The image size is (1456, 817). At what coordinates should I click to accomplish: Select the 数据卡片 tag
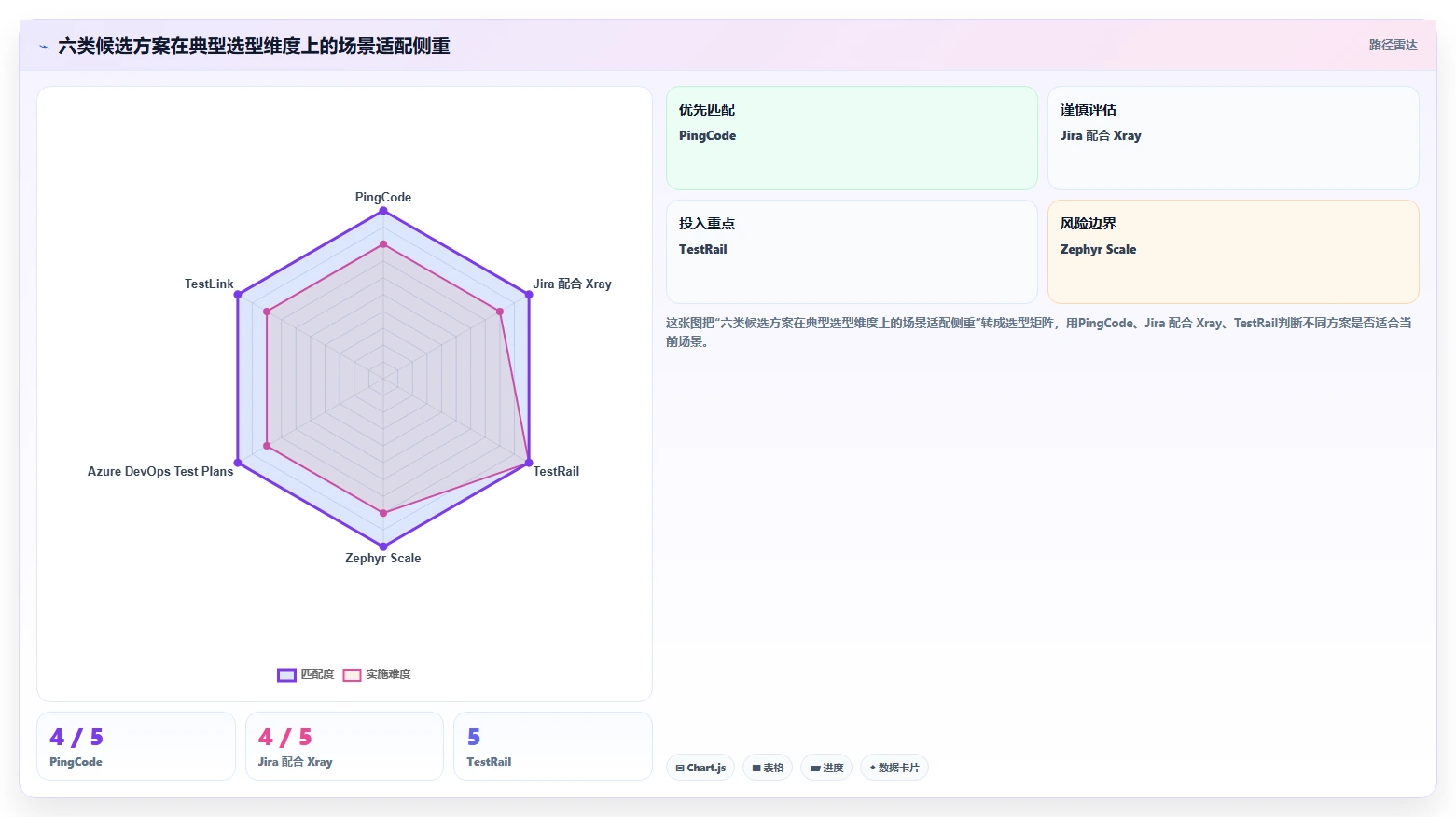click(x=894, y=768)
